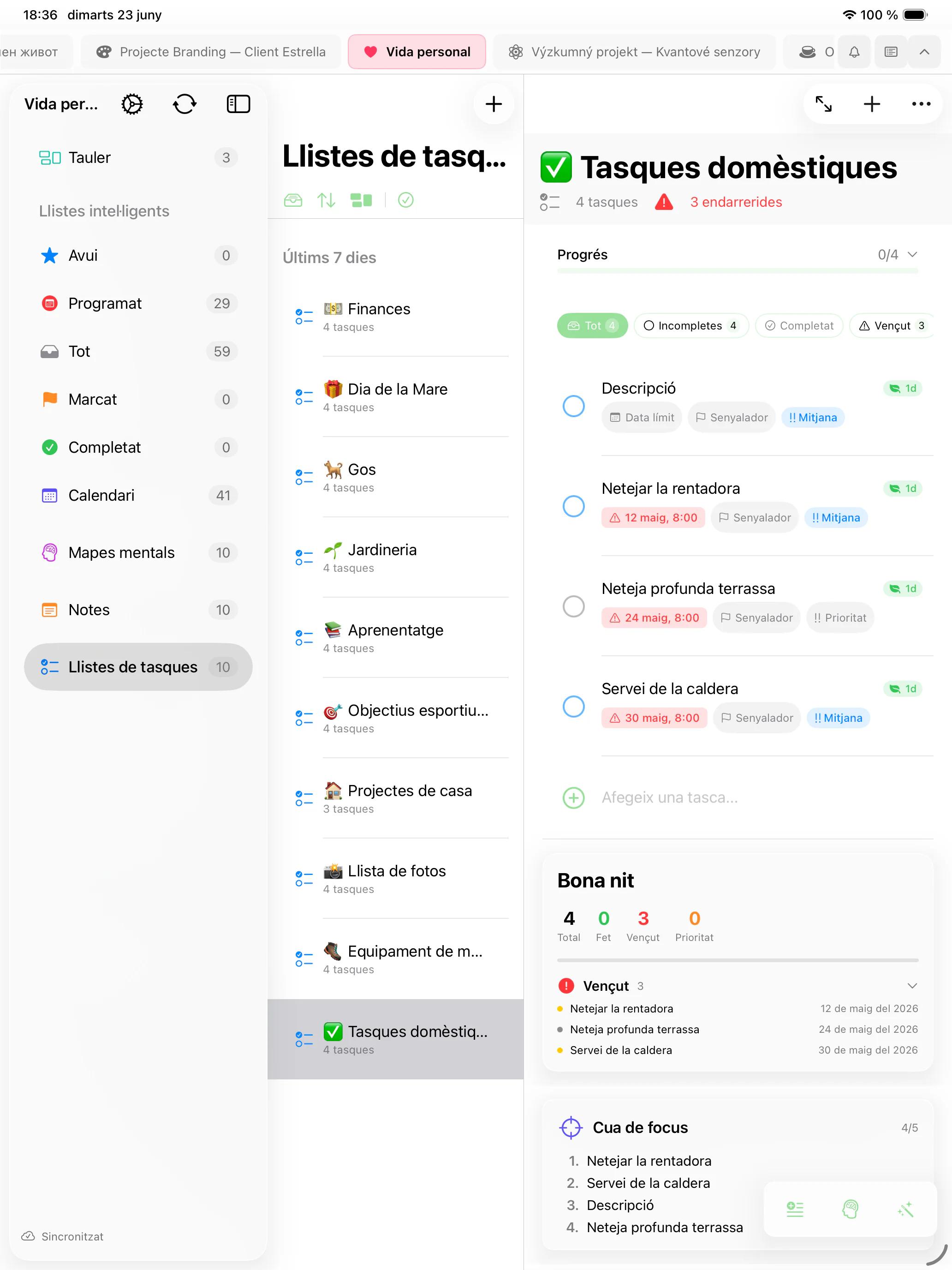Viewport: 952px width, 1270px height.
Task: Tap the green checkmark emoji in title
Action: (556, 167)
